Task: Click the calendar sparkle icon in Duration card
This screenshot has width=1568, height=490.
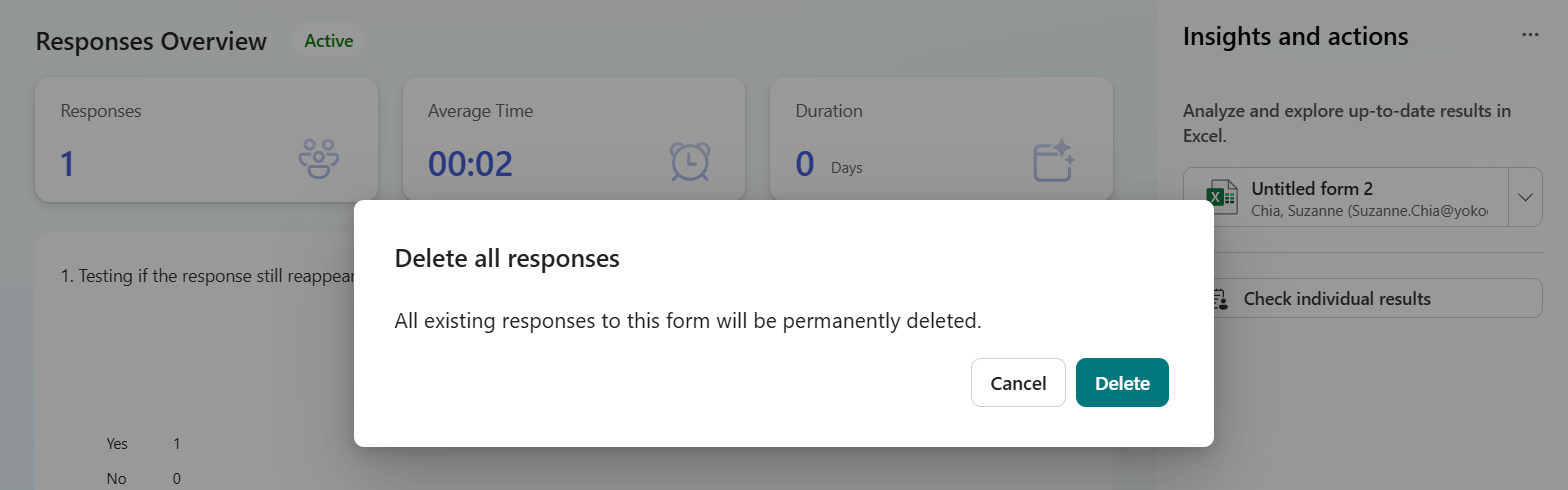Action: pyautogui.click(x=1054, y=161)
